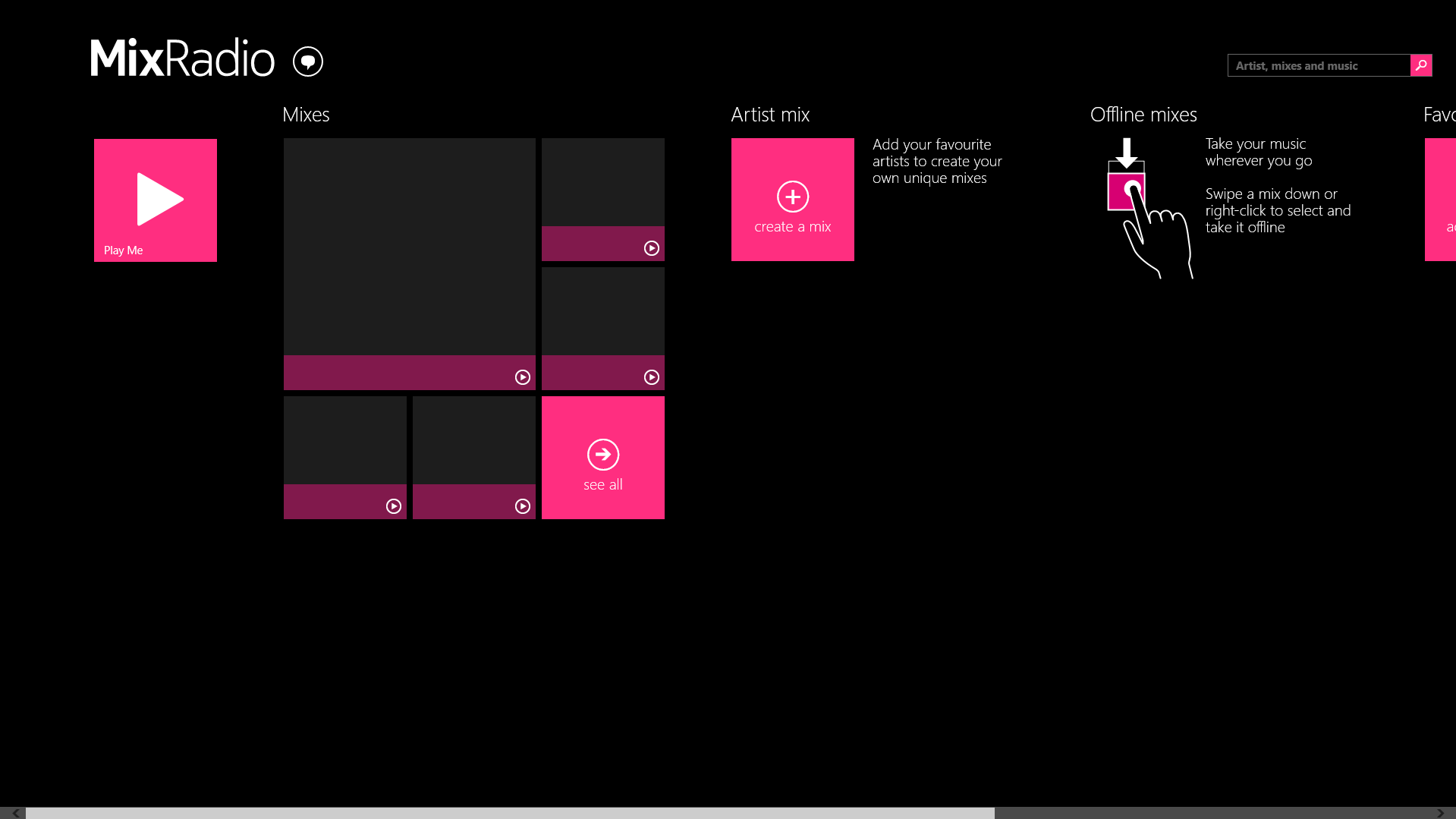Play the large featured mix tile
Screen dimensions: 1456x819
tap(522, 377)
